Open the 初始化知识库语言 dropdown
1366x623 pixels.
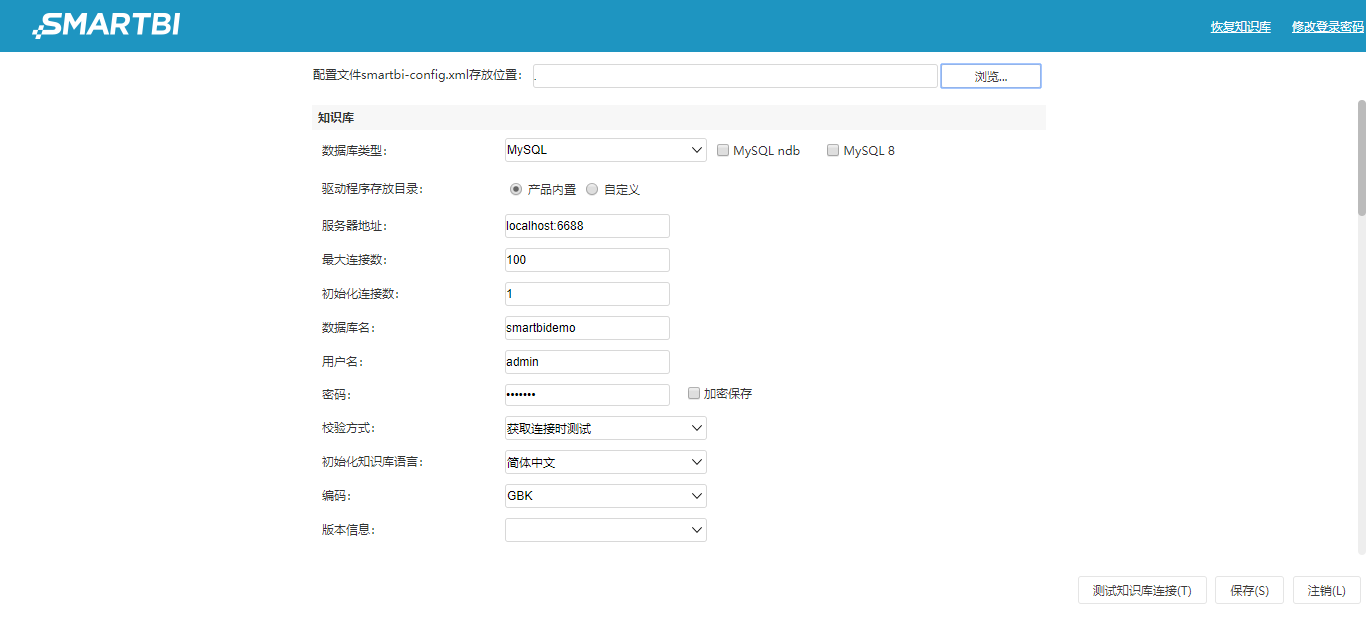(606, 462)
